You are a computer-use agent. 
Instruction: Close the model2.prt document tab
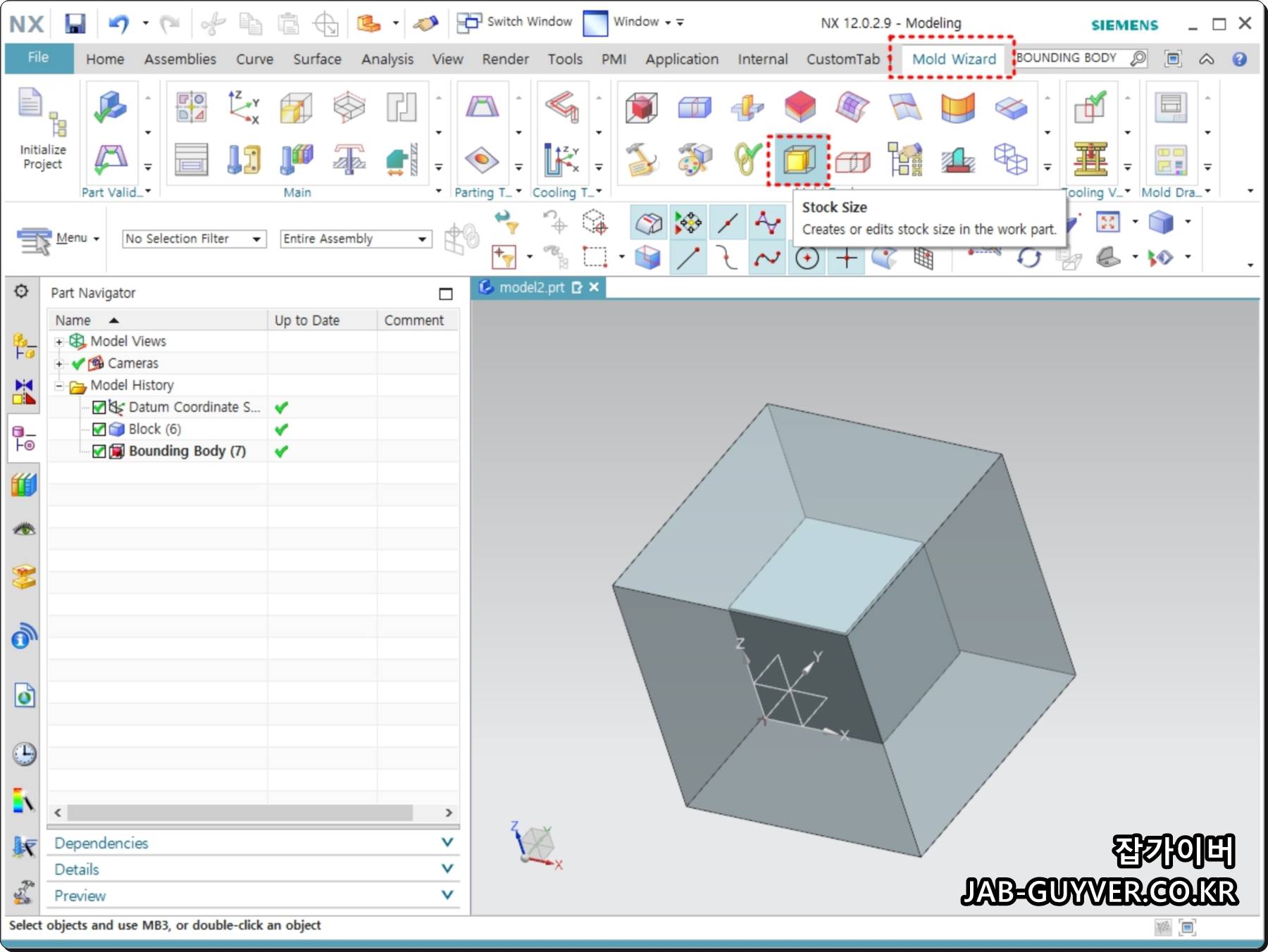(594, 287)
